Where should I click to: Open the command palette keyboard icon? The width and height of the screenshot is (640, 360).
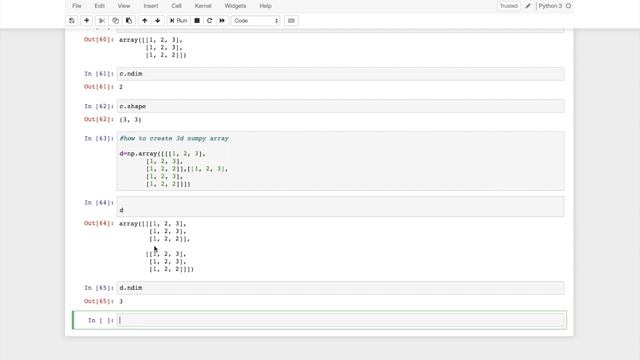tap(291, 20)
